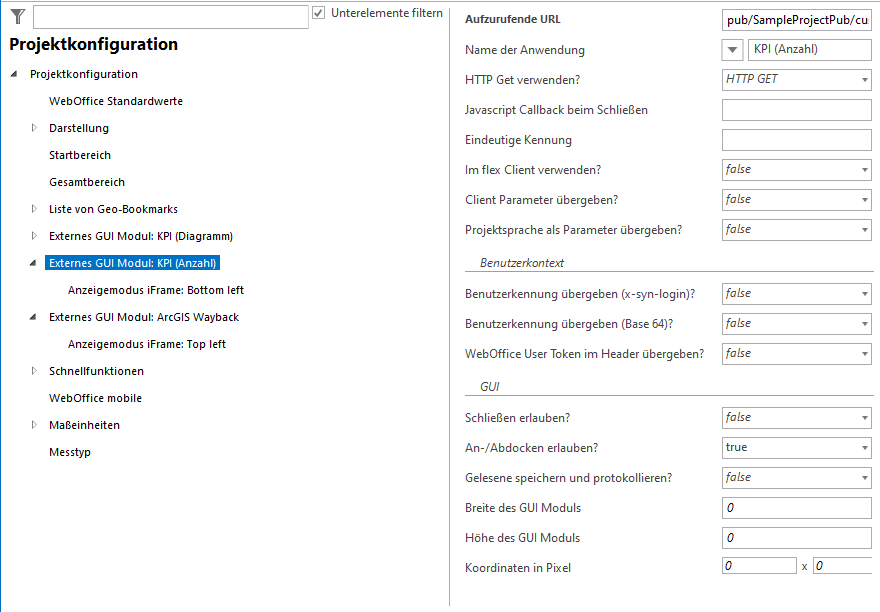Open the Im flex Client verwenden dropdown
The height and width of the screenshot is (612, 880).
(862, 169)
